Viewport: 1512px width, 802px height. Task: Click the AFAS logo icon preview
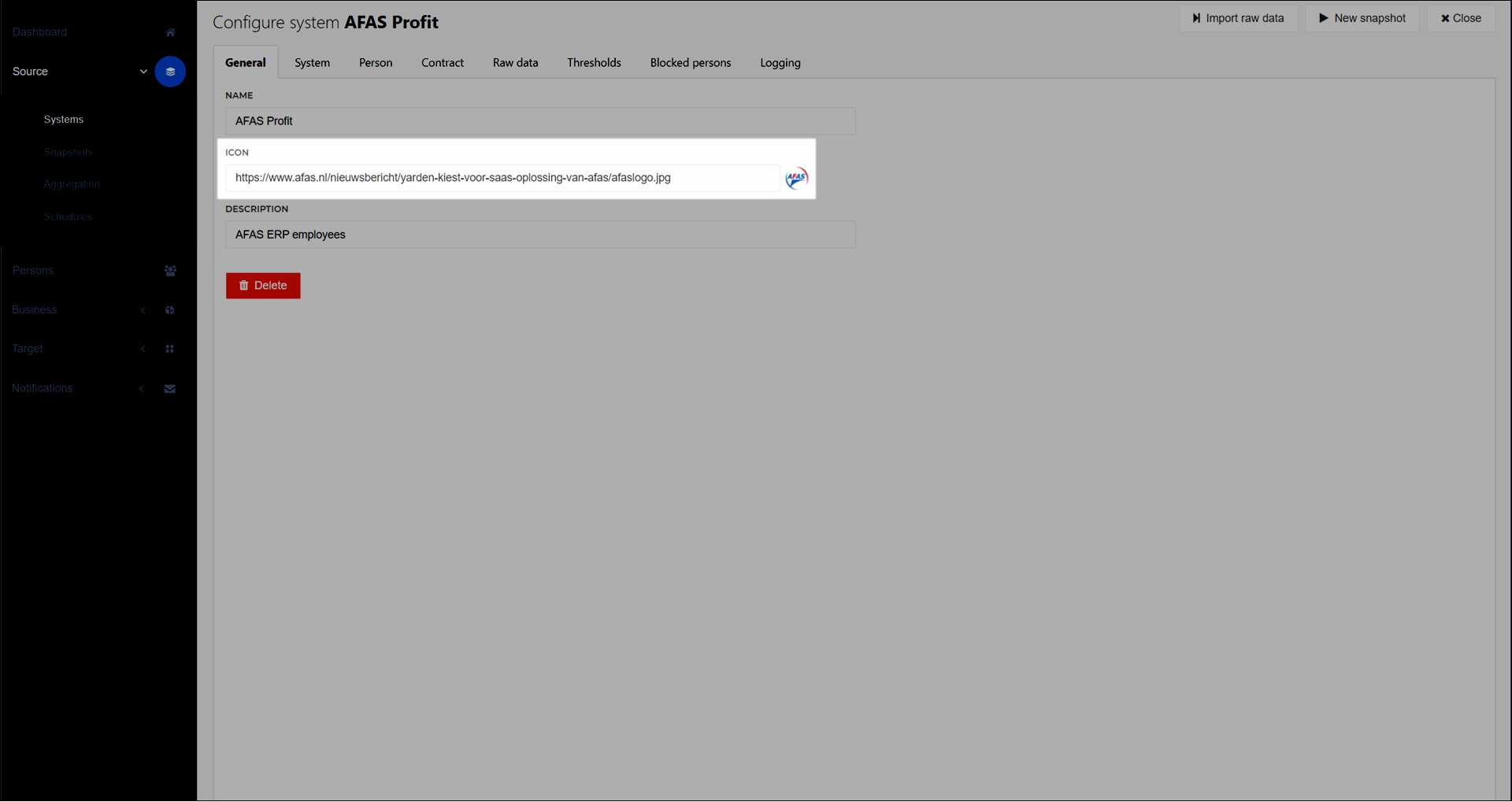tap(796, 178)
